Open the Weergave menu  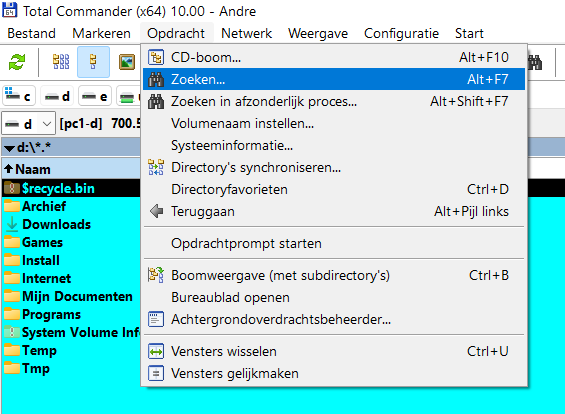318,34
